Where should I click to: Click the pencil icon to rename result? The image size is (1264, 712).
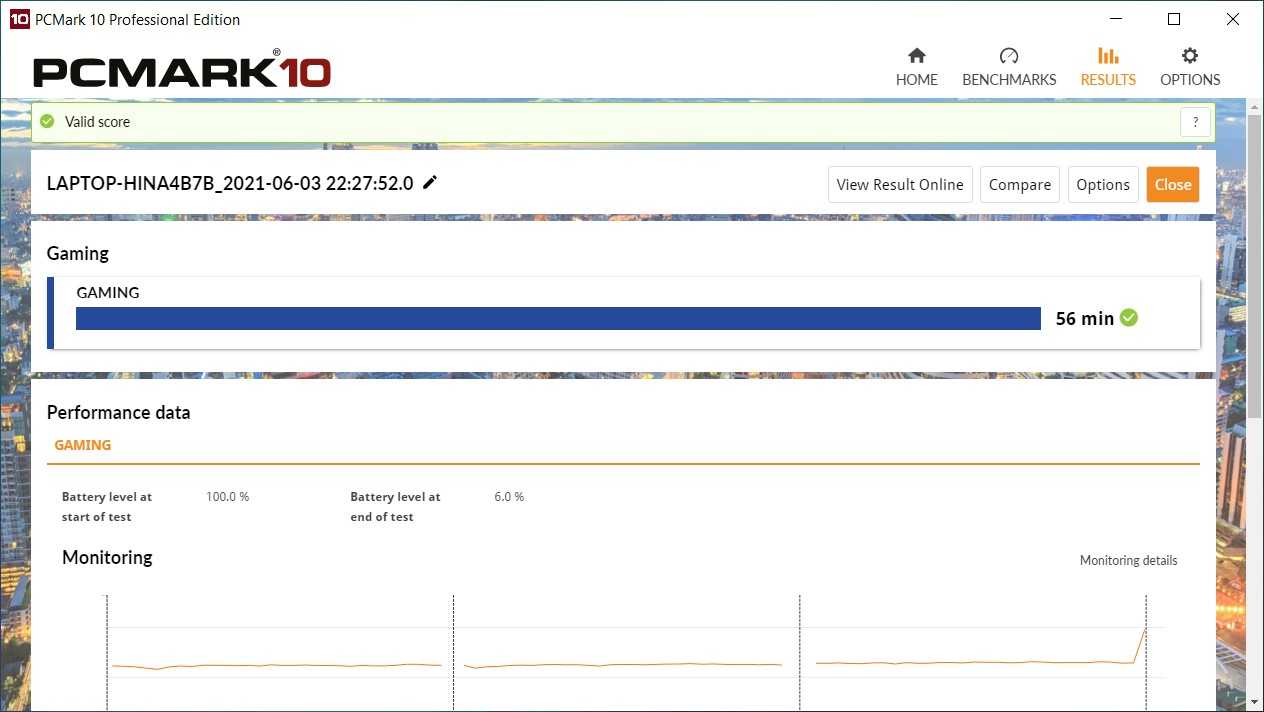pos(430,182)
